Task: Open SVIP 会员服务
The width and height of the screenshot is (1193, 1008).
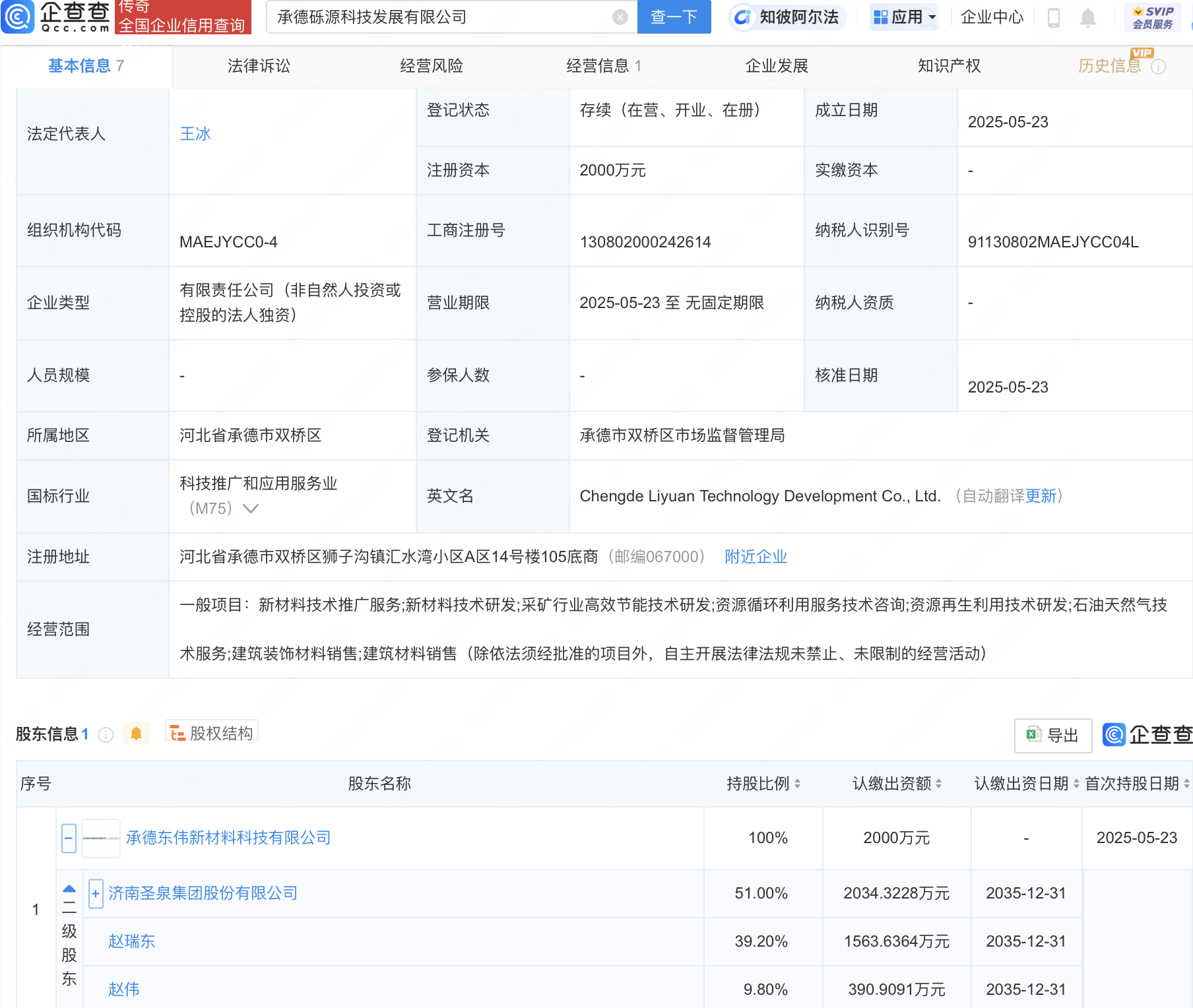Action: tap(1153, 17)
